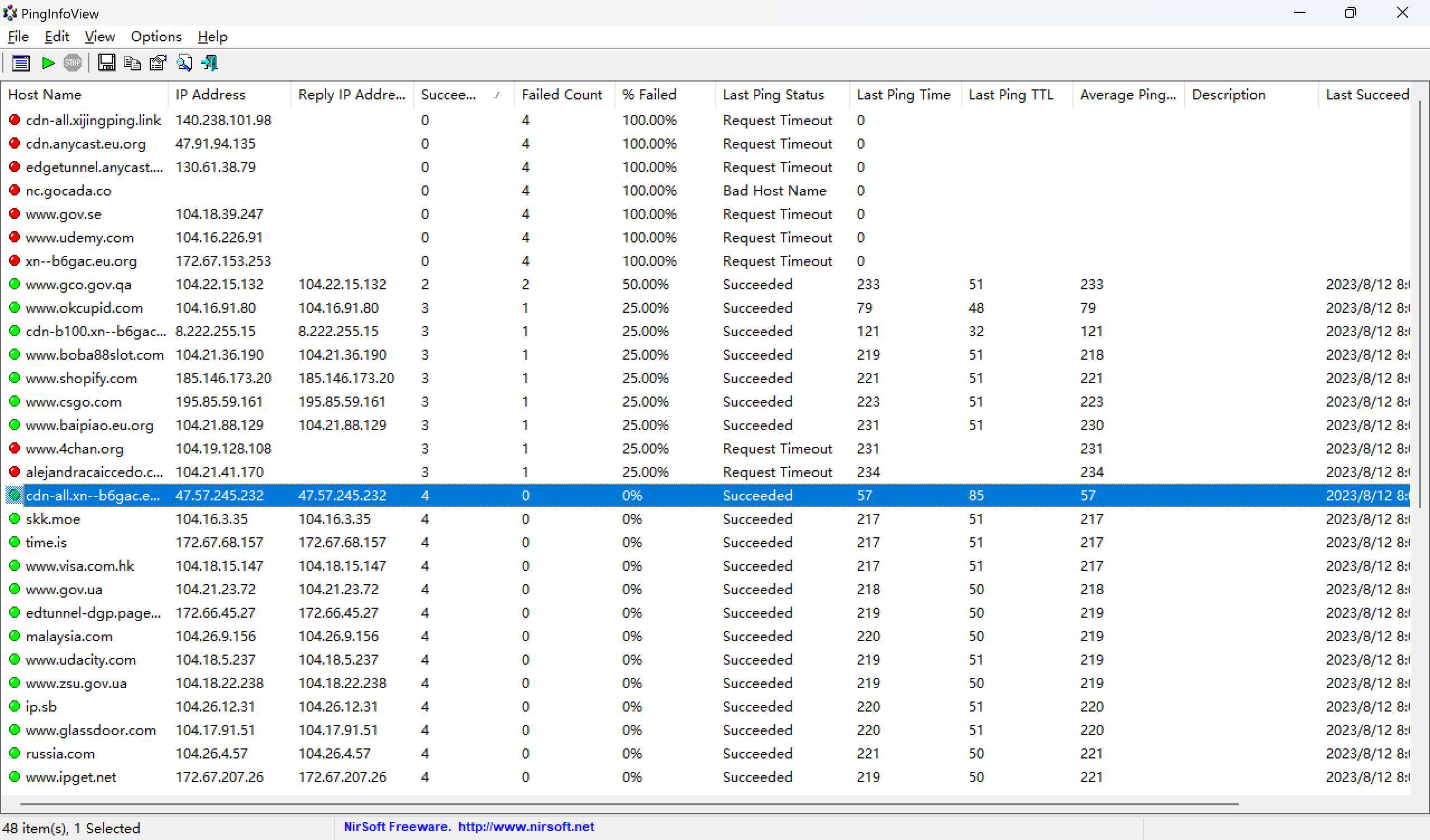Viewport: 1430px width, 840px height.
Task: Click green status dot of skk.moe
Action: pos(15,519)
